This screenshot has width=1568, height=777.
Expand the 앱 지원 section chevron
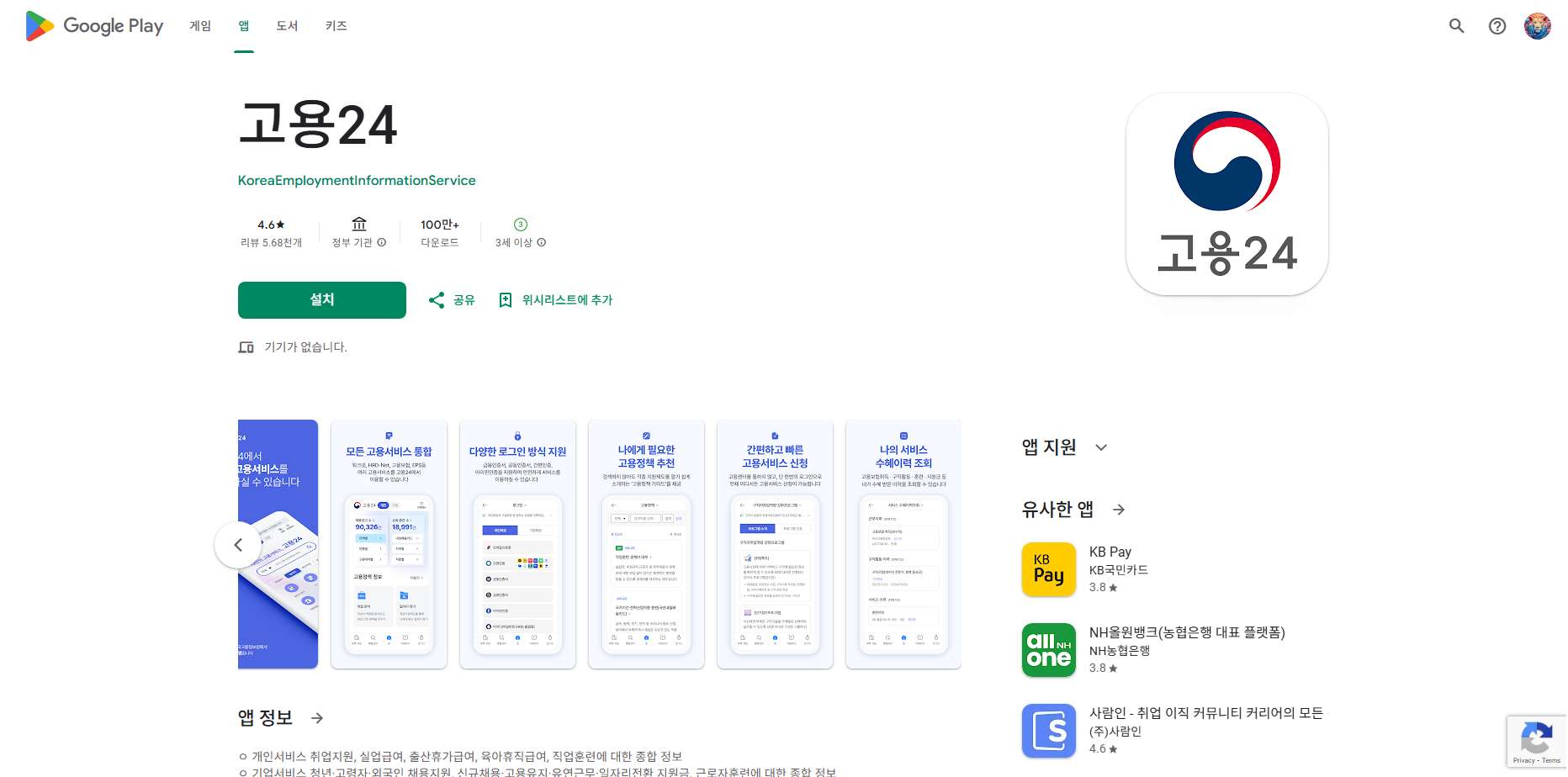pos(1101,447)
